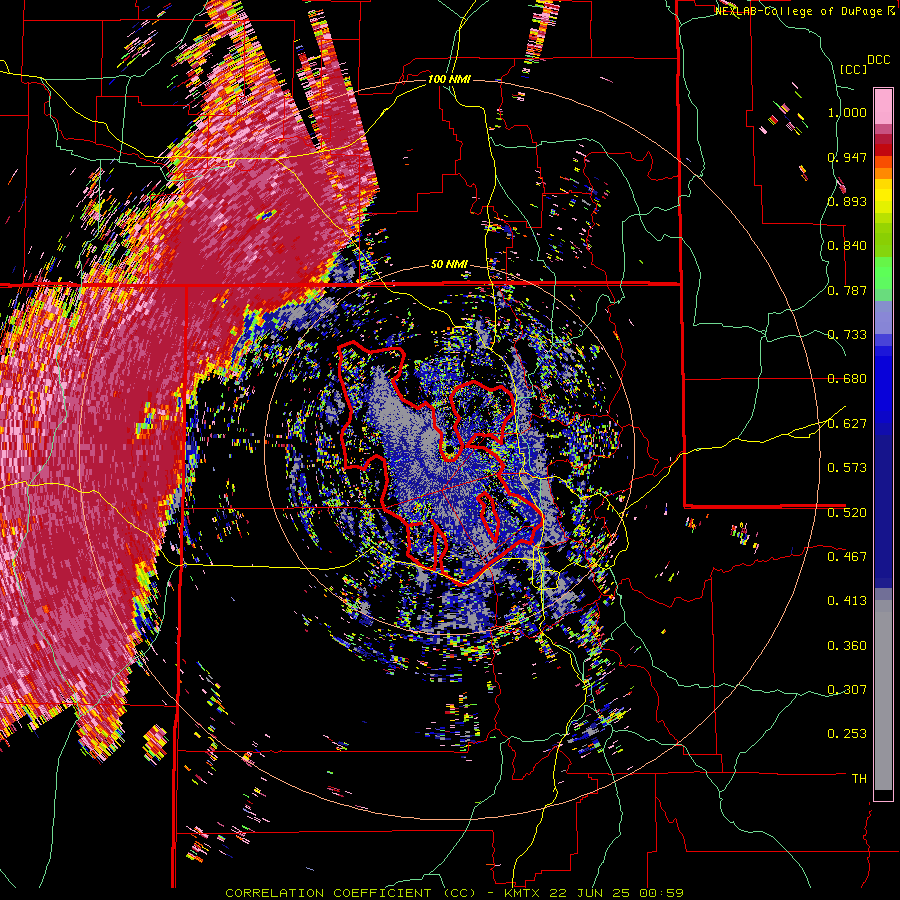Pick the bright green segment of the color scale
Viewport: 900px width, 900px height.
pyautogui.click(x=883, y=273)
